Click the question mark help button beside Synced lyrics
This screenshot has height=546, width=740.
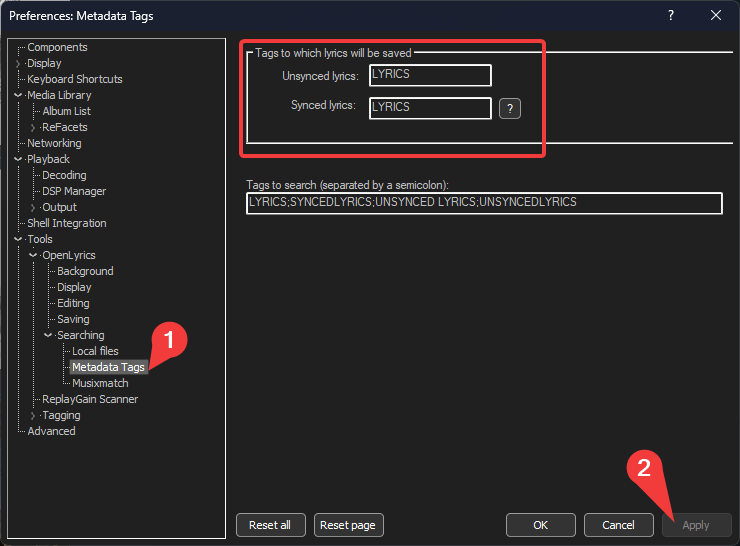click(510, 108)
